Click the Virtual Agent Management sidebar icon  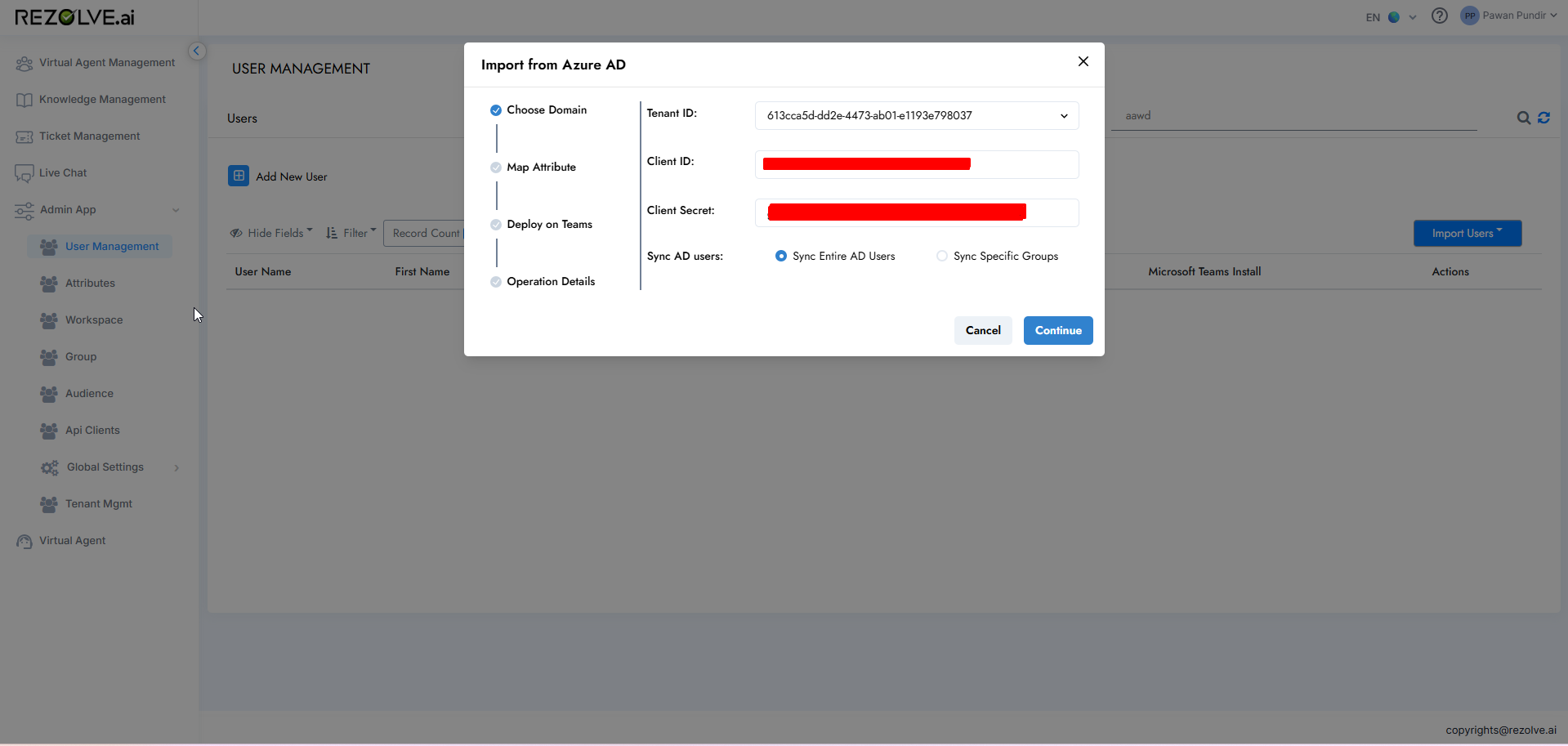tap(24, 63)
